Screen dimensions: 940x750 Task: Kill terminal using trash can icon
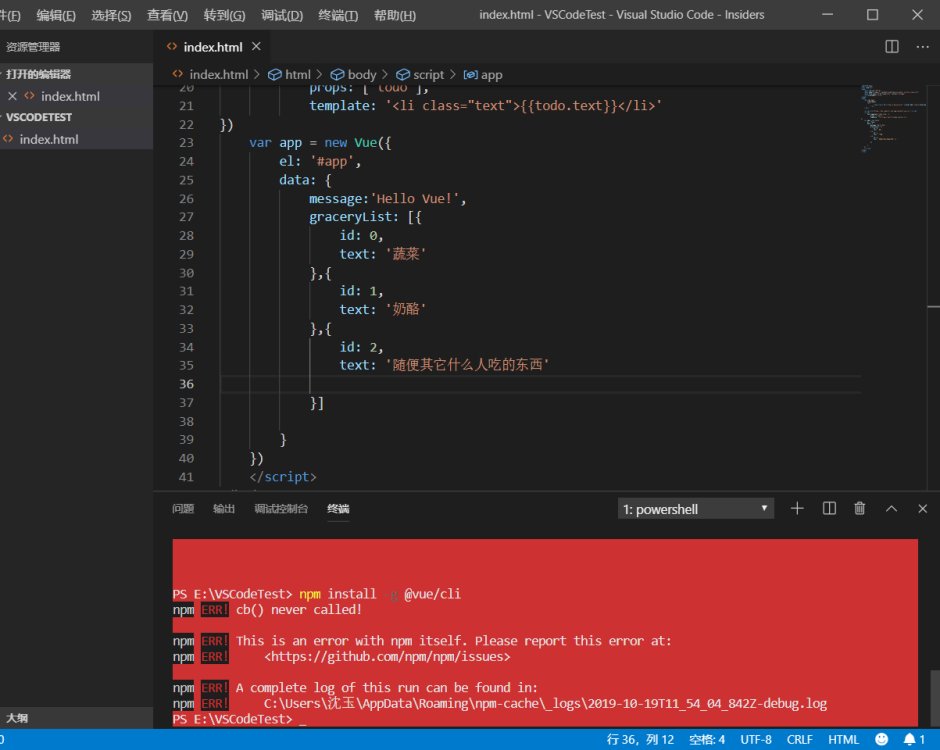(x=859, y=509)
